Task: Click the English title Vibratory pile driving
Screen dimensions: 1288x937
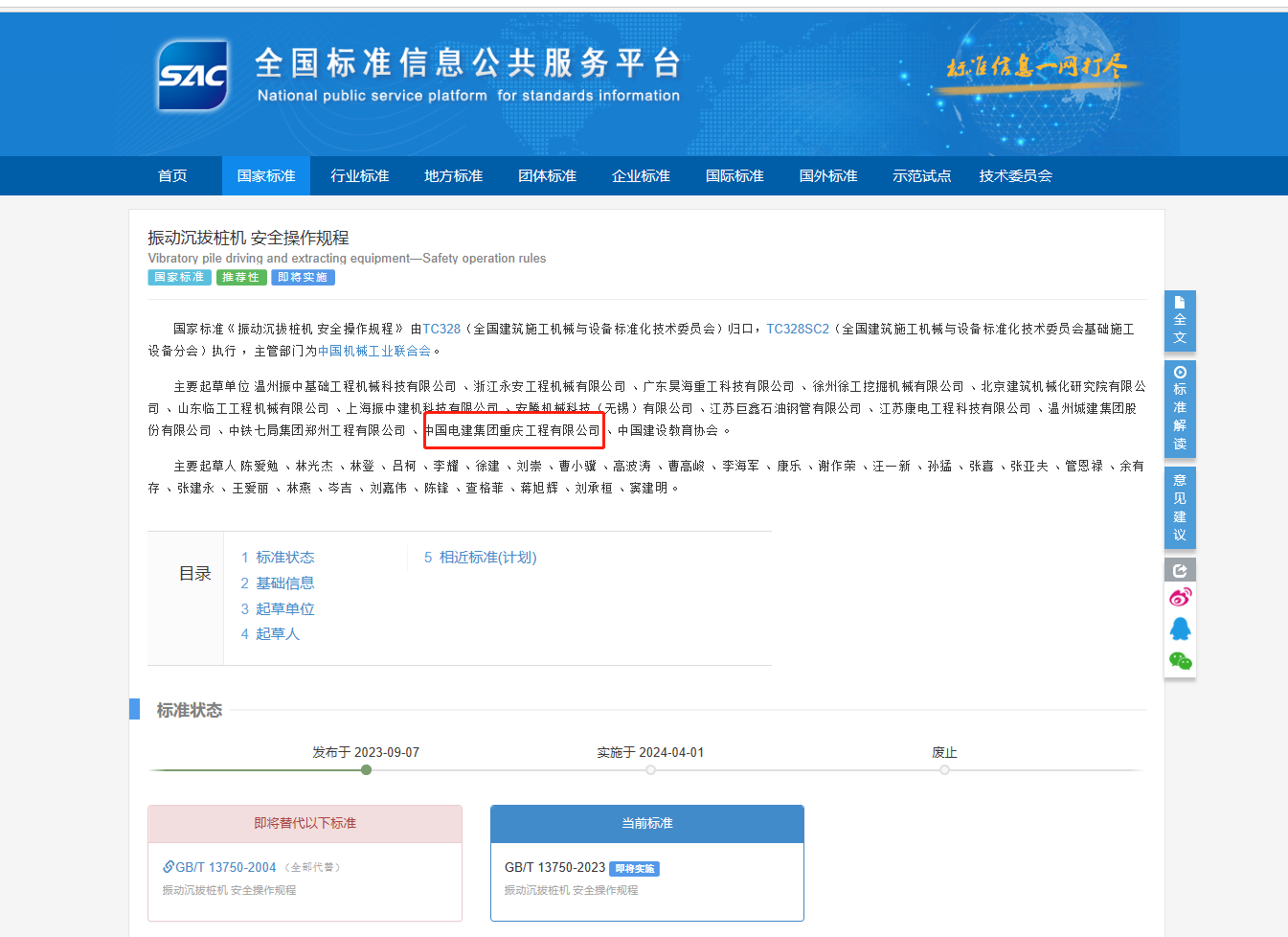Action: 347,259
